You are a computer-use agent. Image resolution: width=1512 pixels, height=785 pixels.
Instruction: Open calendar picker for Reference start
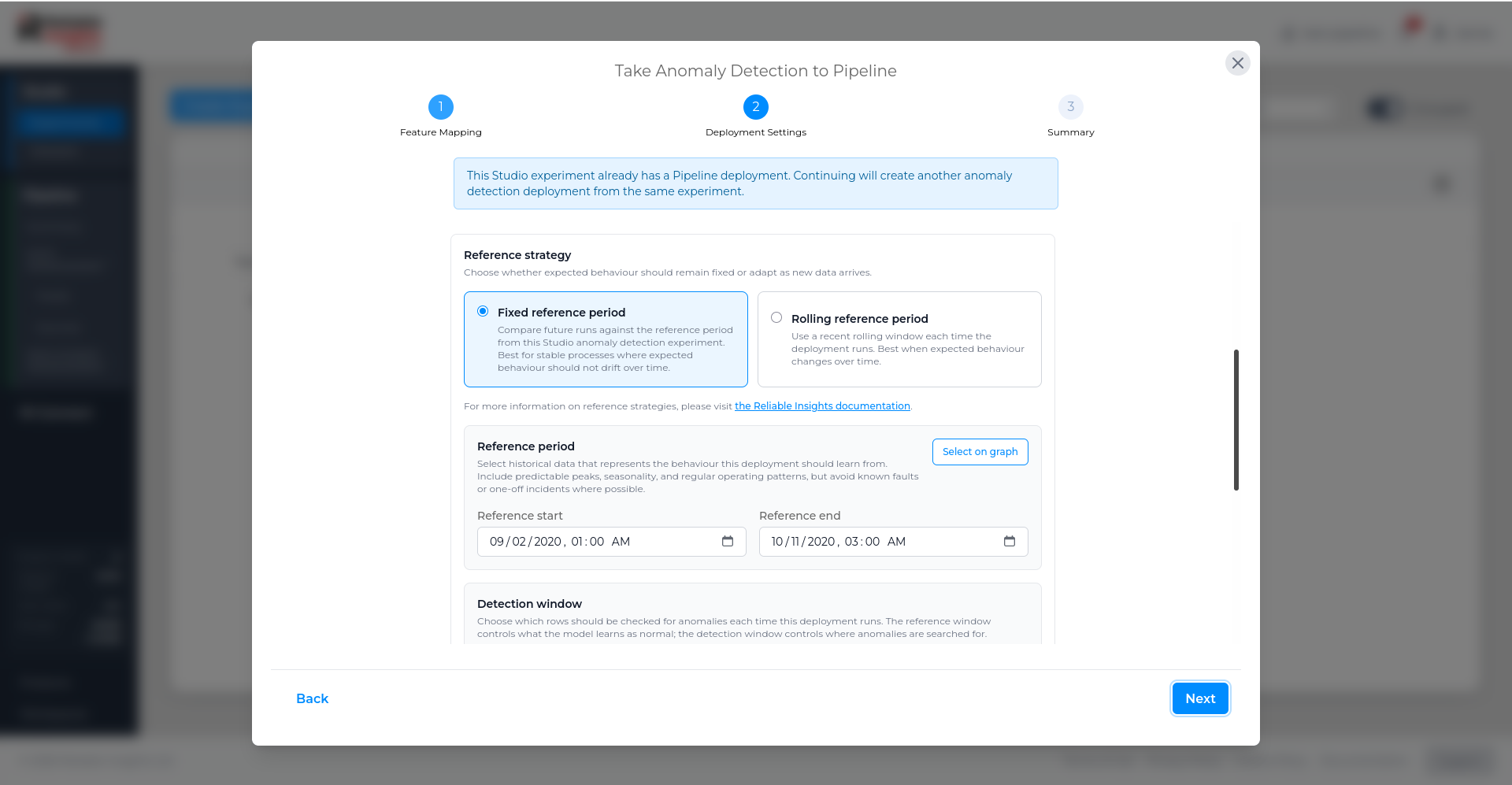point(728,542)
